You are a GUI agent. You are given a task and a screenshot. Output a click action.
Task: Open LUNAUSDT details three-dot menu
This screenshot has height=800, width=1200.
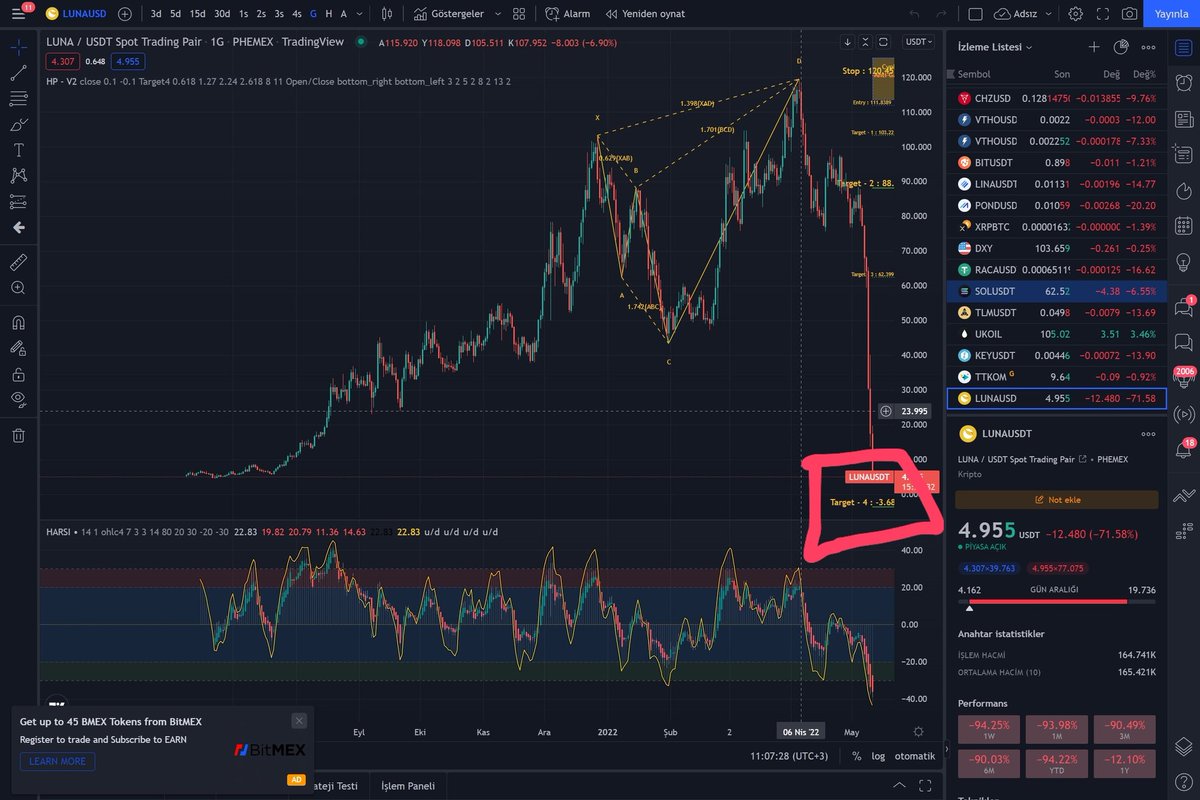(1148, 434)
